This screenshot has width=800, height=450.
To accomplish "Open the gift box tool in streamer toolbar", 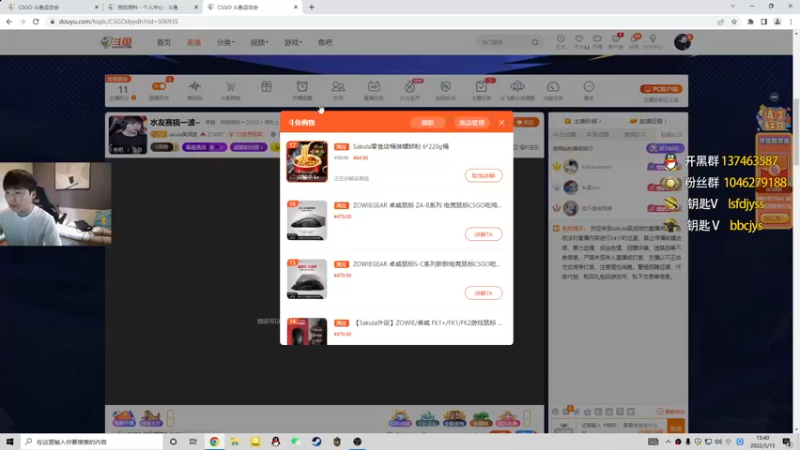I will (266, 86).
